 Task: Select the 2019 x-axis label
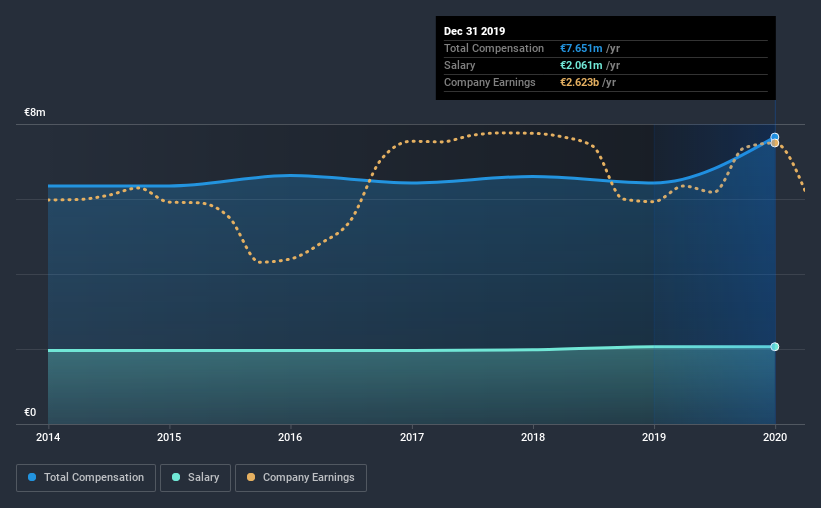pos(654,437)
